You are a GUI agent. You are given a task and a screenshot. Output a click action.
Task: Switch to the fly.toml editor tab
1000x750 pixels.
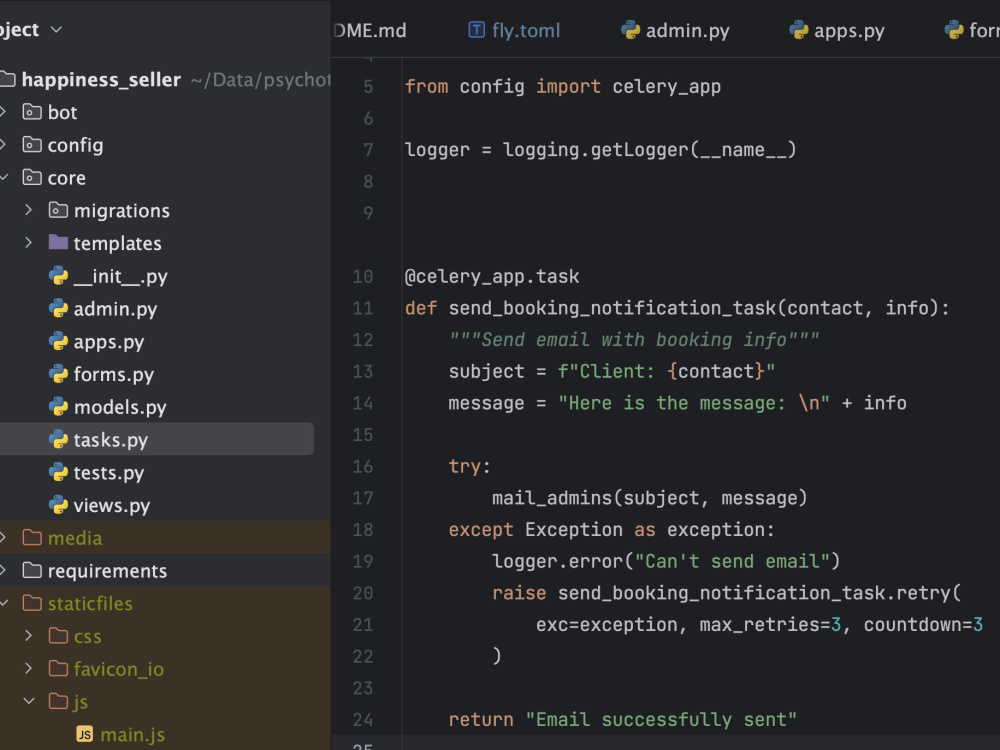tap(514, 30)
